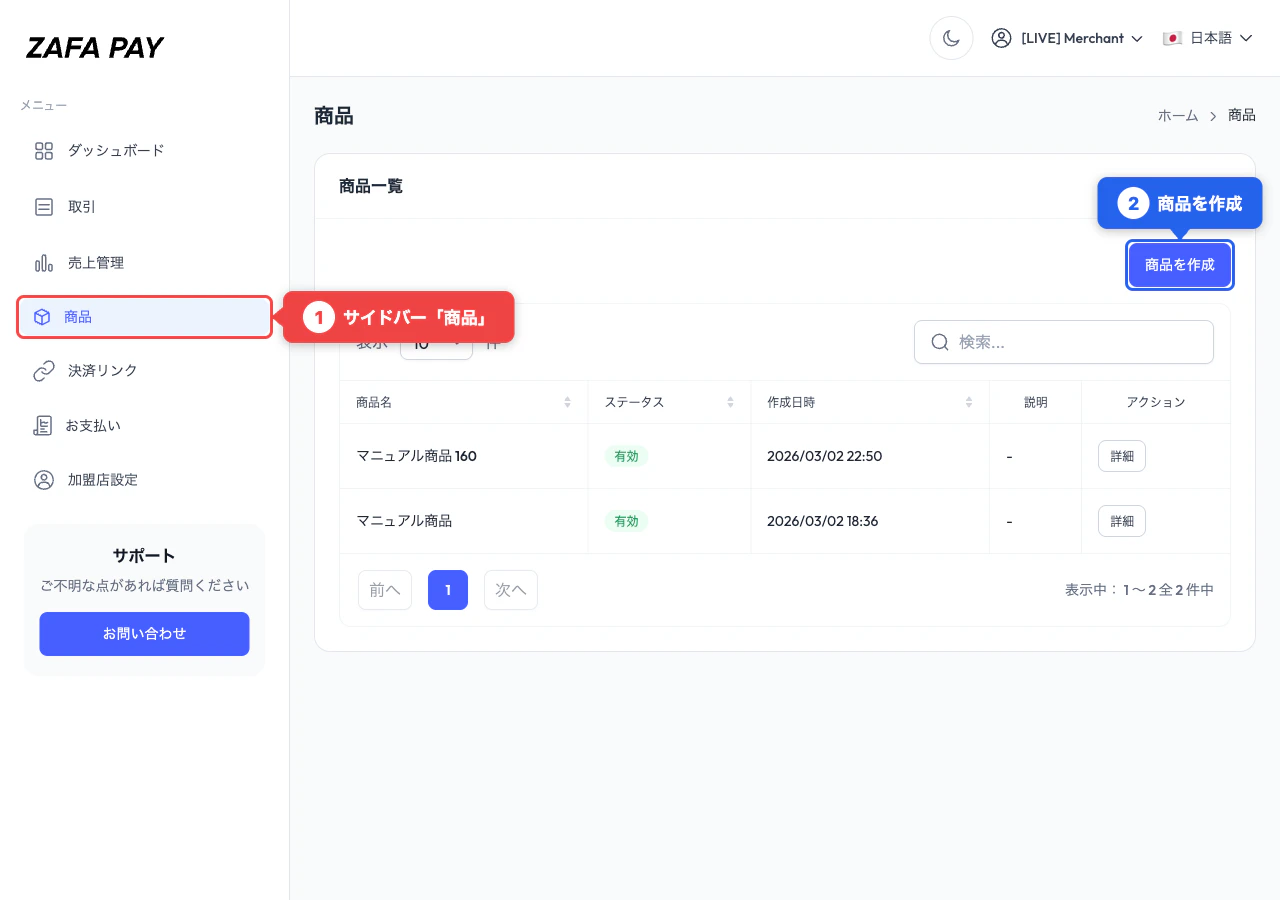Select the 取引 sidebar icon
The width and height of the screenshot is (1280, 900).
(43, 207)
